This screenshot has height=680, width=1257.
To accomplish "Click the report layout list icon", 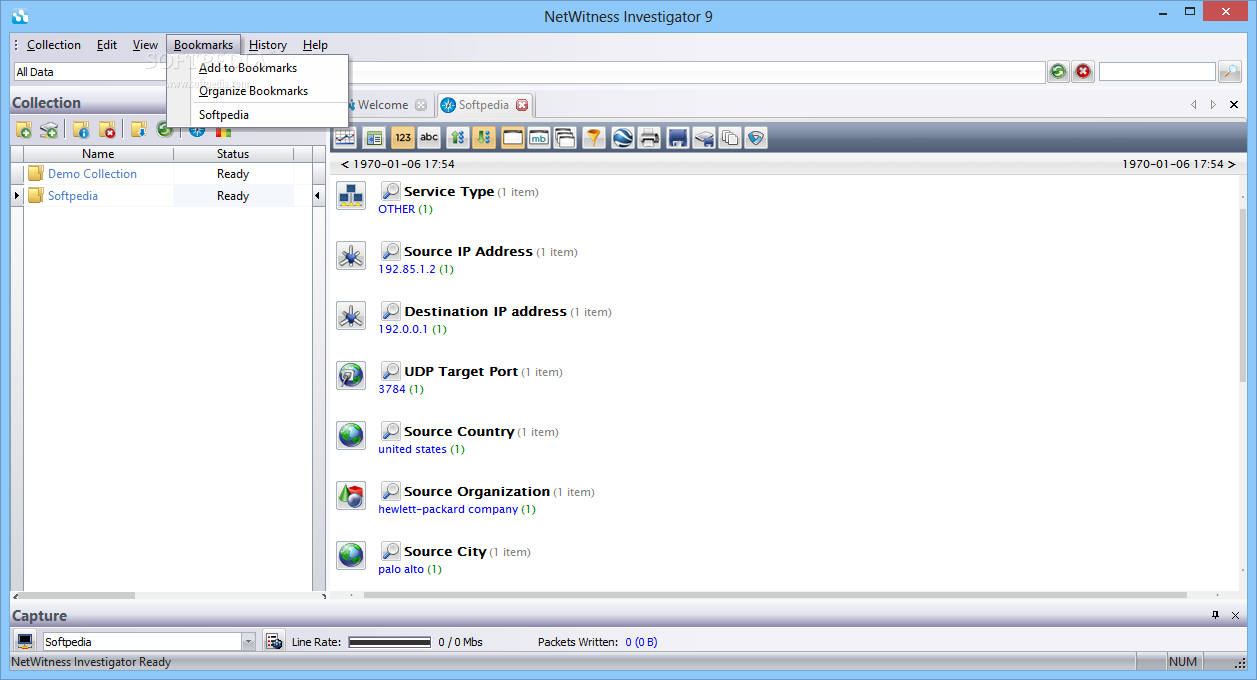I will pyautogui.click(x=374, y=138).
